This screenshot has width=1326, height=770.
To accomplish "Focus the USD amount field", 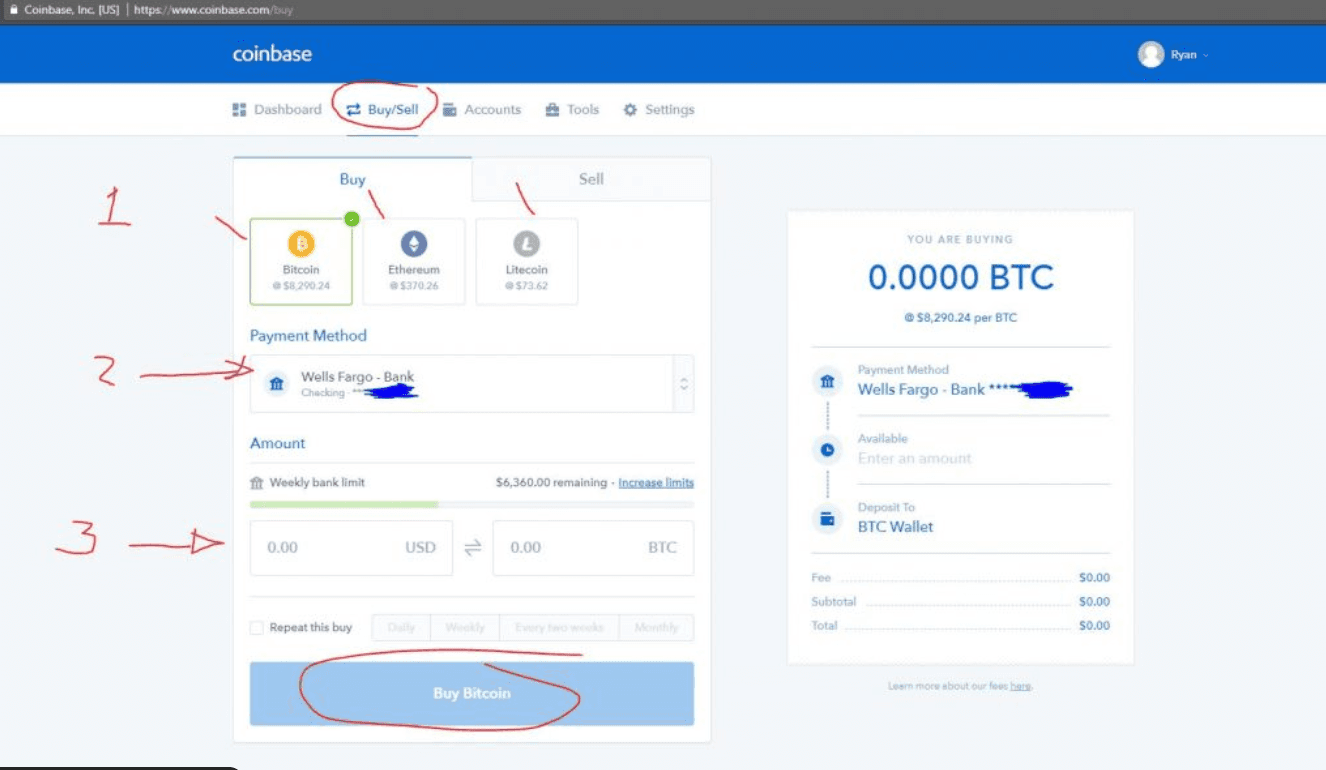I will coord(351,548).
